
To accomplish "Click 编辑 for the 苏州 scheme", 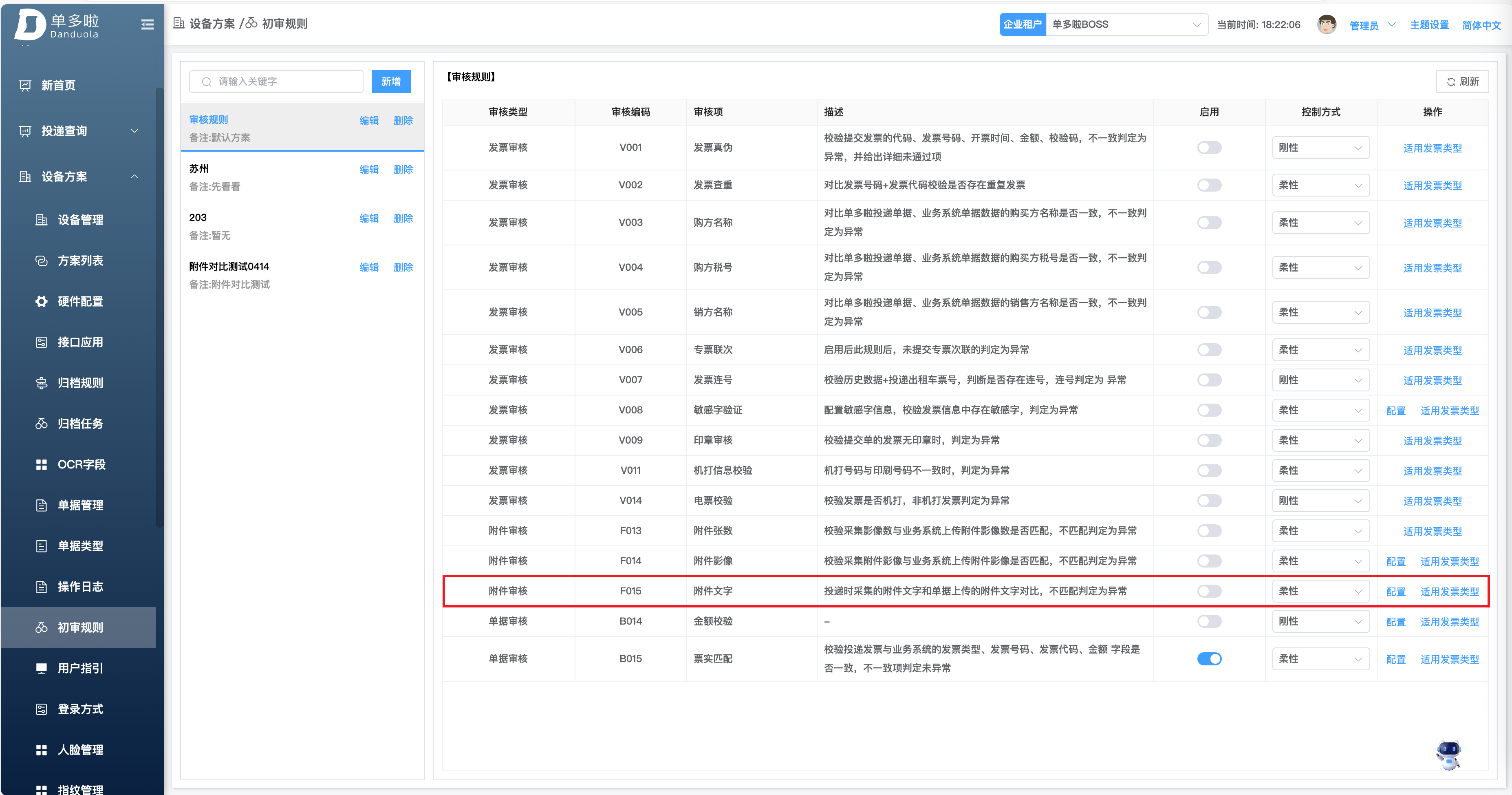I will (369, 169).
